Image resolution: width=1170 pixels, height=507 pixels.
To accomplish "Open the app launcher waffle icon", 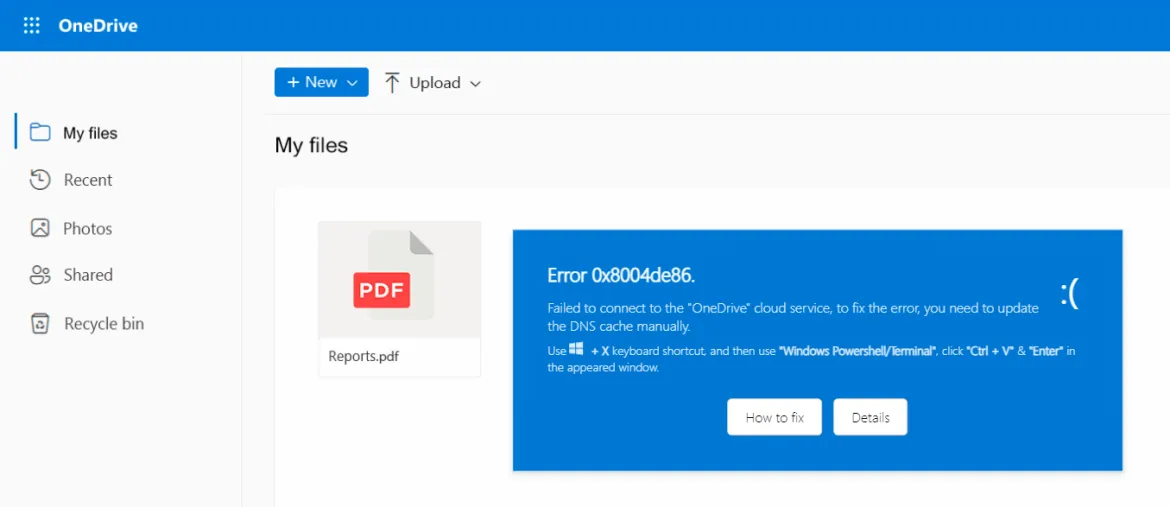I will click(31, 25).
